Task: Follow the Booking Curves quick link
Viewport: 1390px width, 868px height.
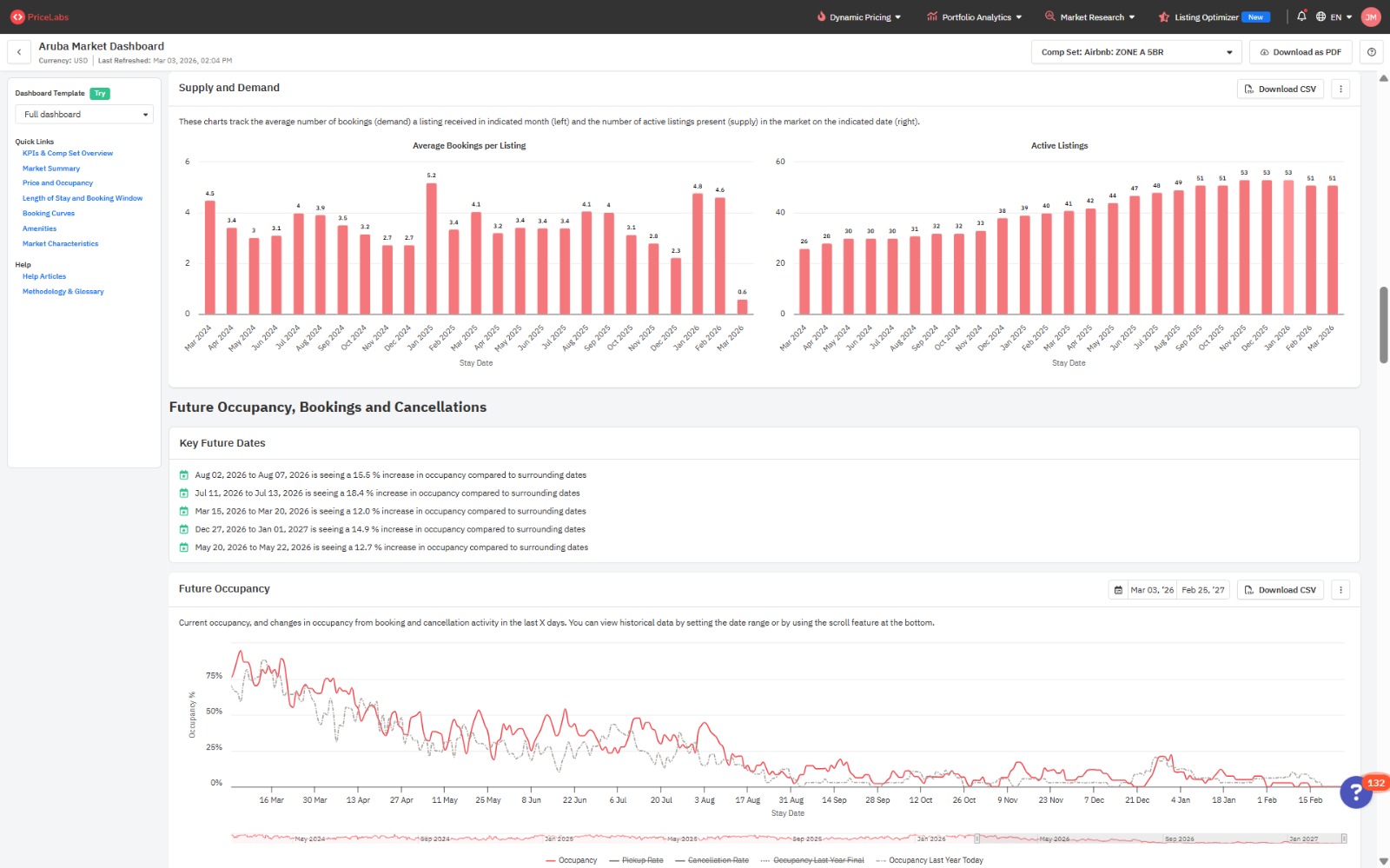Action: [49, 214]
